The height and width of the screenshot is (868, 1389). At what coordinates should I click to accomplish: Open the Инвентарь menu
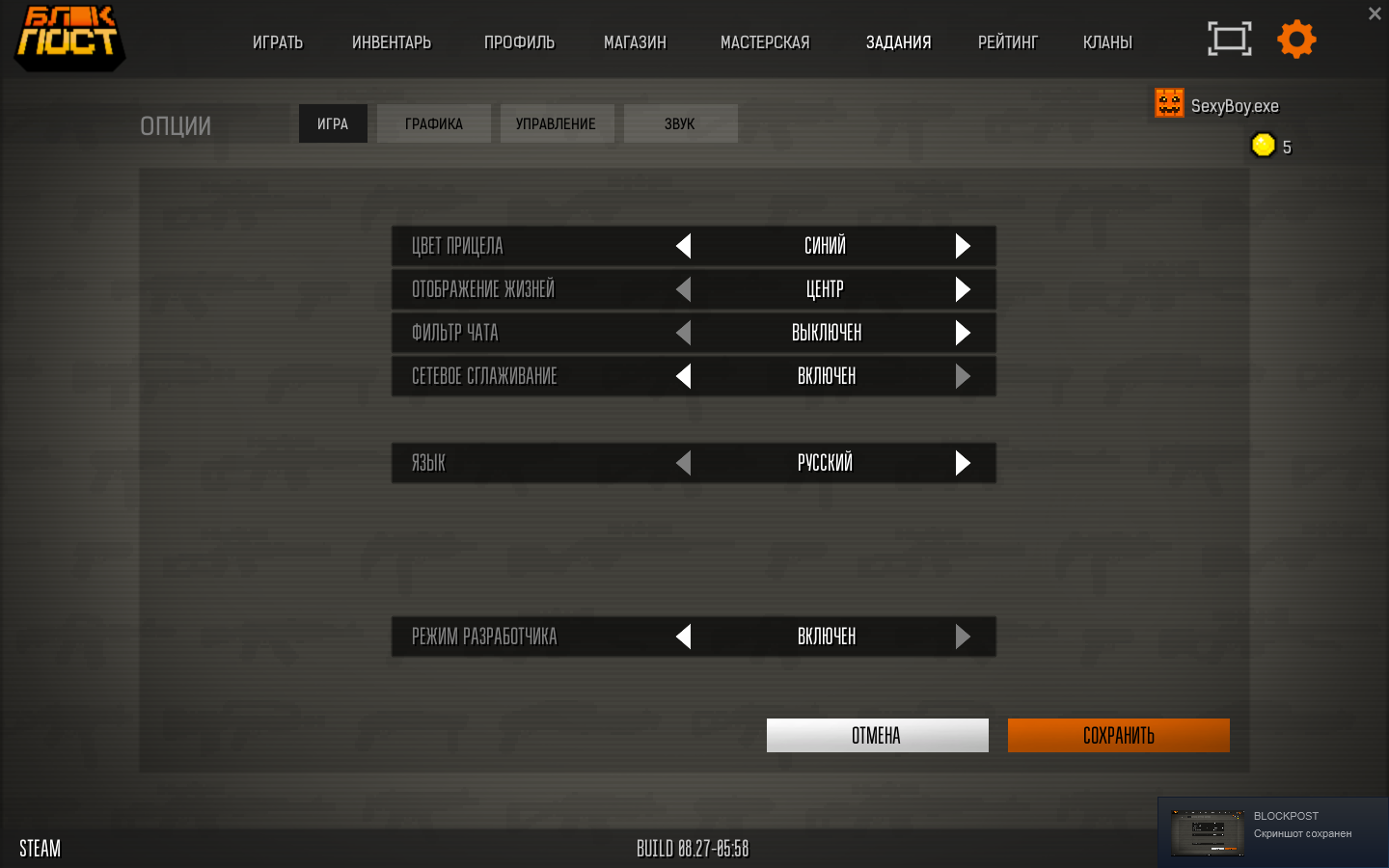click(x=392, y=42)
